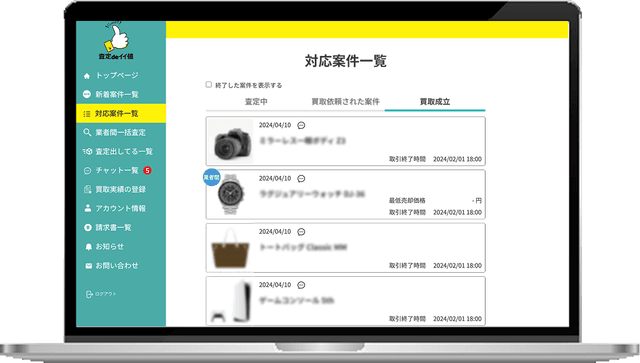Click the home icon beside トップページ
Screen dimensions: 640x363
[x=87, y=76]
